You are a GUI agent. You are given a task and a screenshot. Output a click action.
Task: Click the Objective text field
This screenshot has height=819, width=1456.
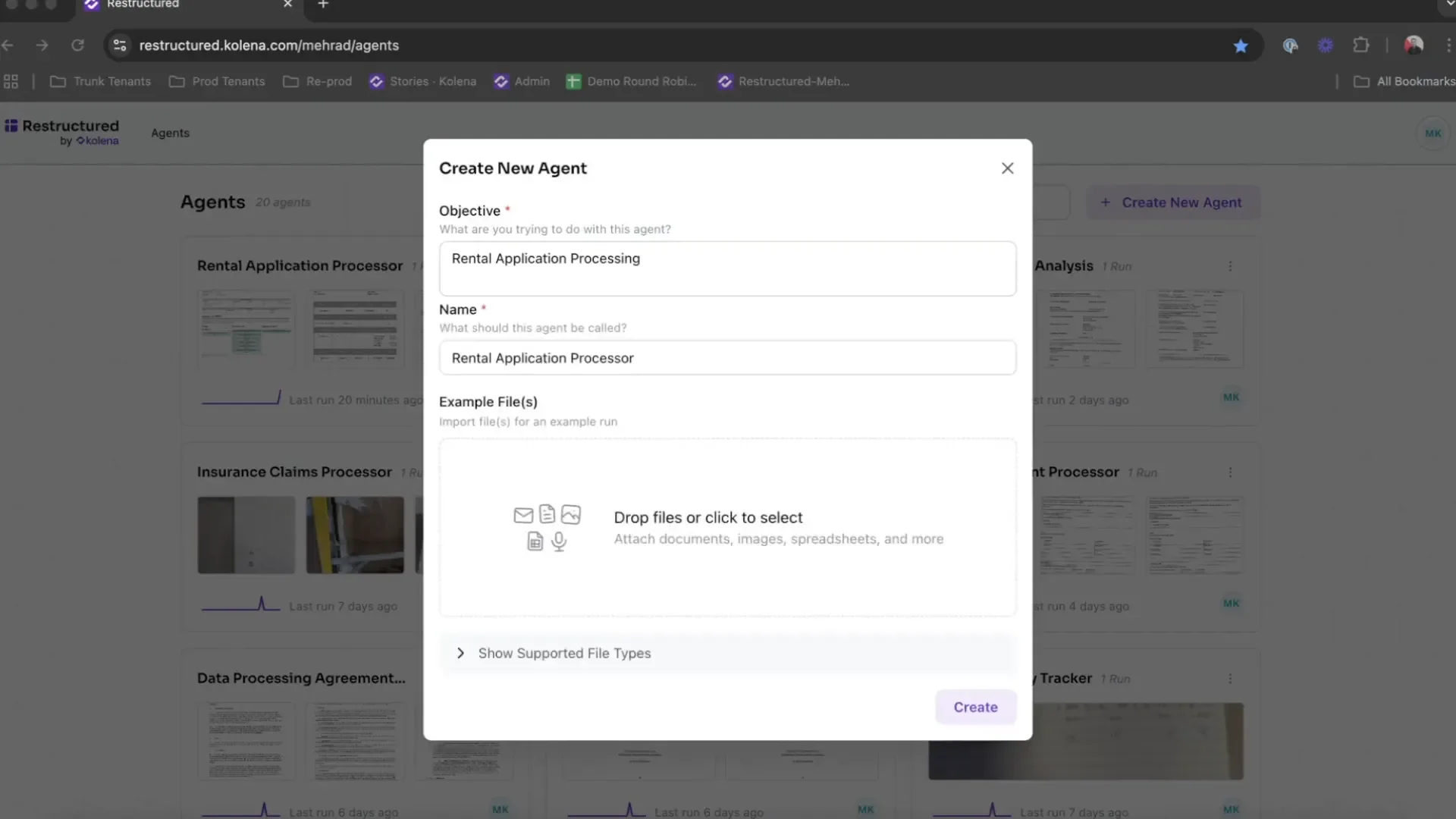727,268
